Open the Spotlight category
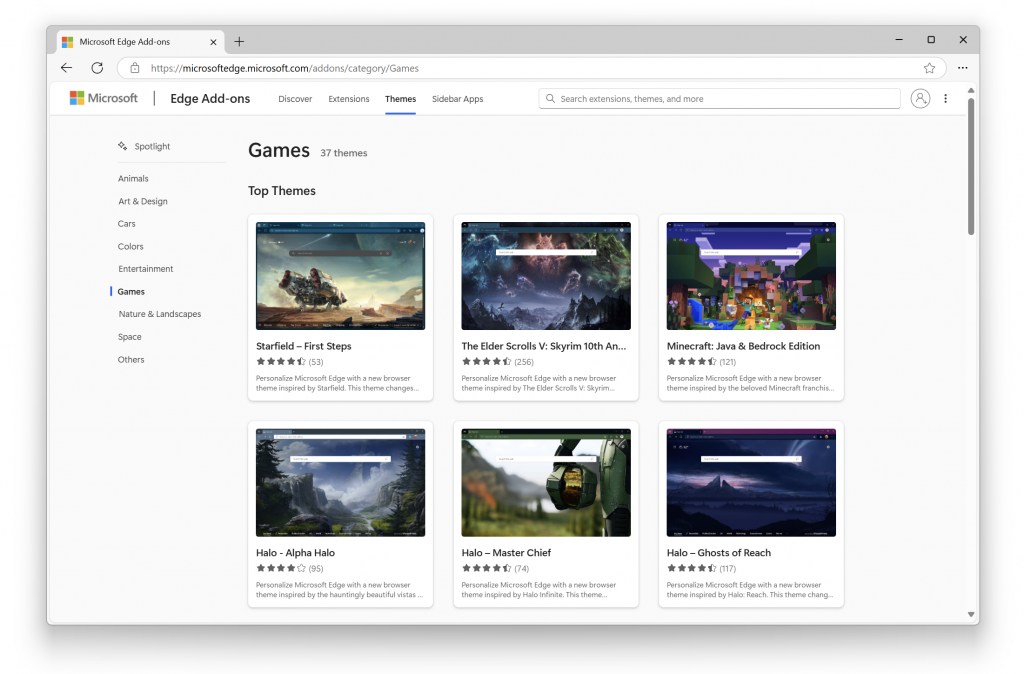Screen dimensions: 1024x674 tap(152, 146)
